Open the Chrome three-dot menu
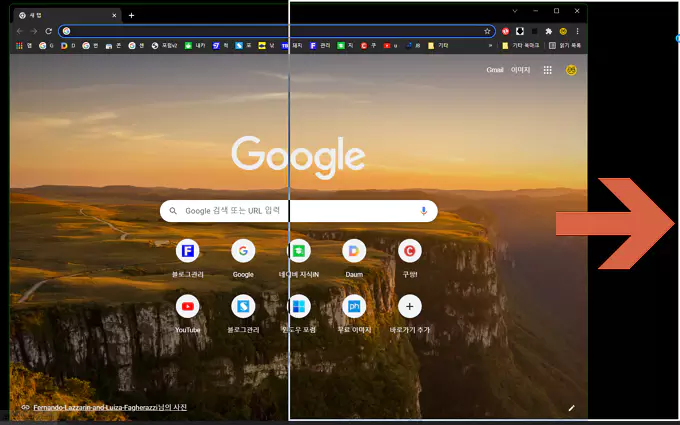The width and height of the screenshot is (680, 425). [577, 31]
